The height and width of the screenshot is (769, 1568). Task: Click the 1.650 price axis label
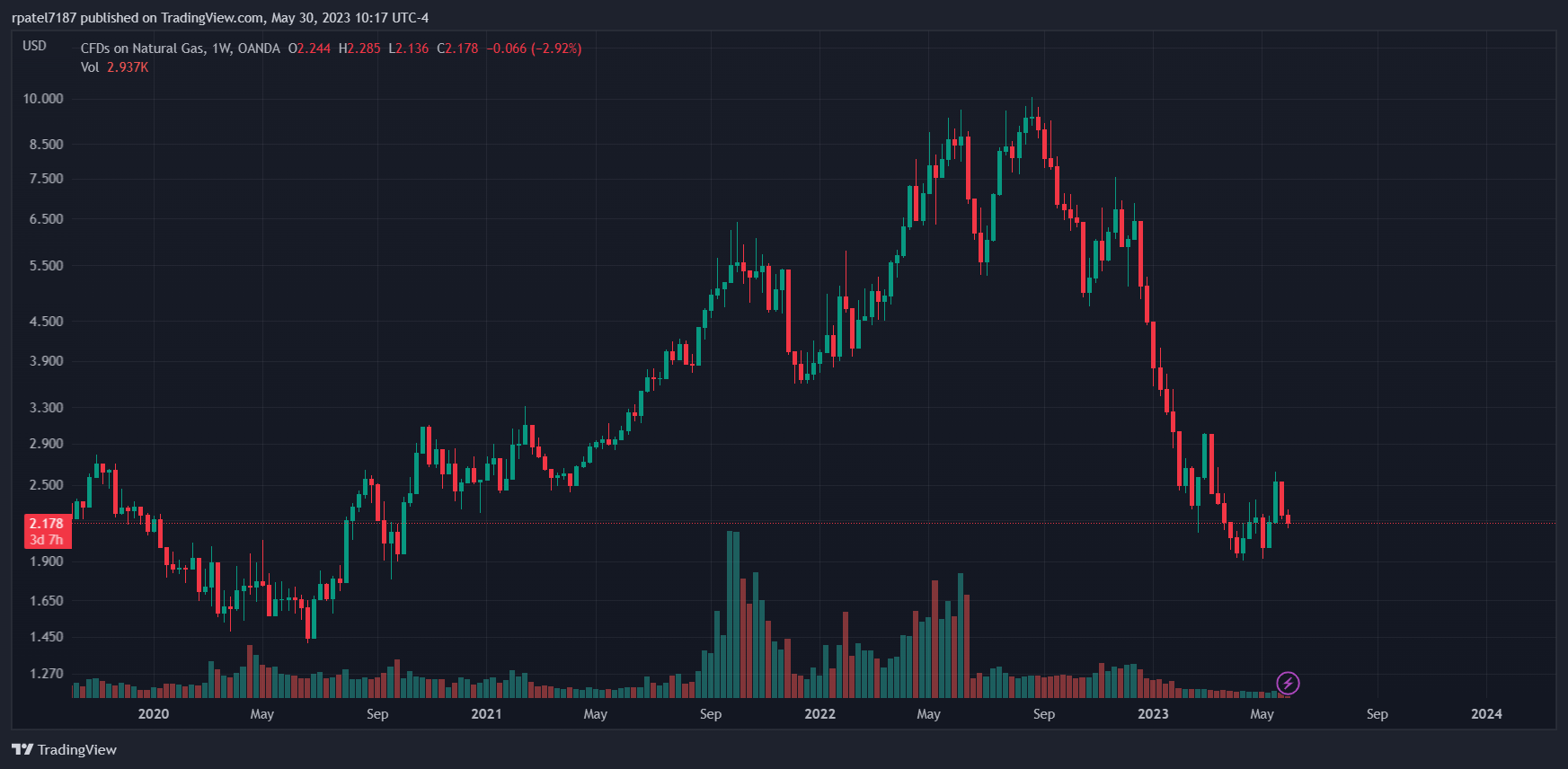tap(46, 601)
